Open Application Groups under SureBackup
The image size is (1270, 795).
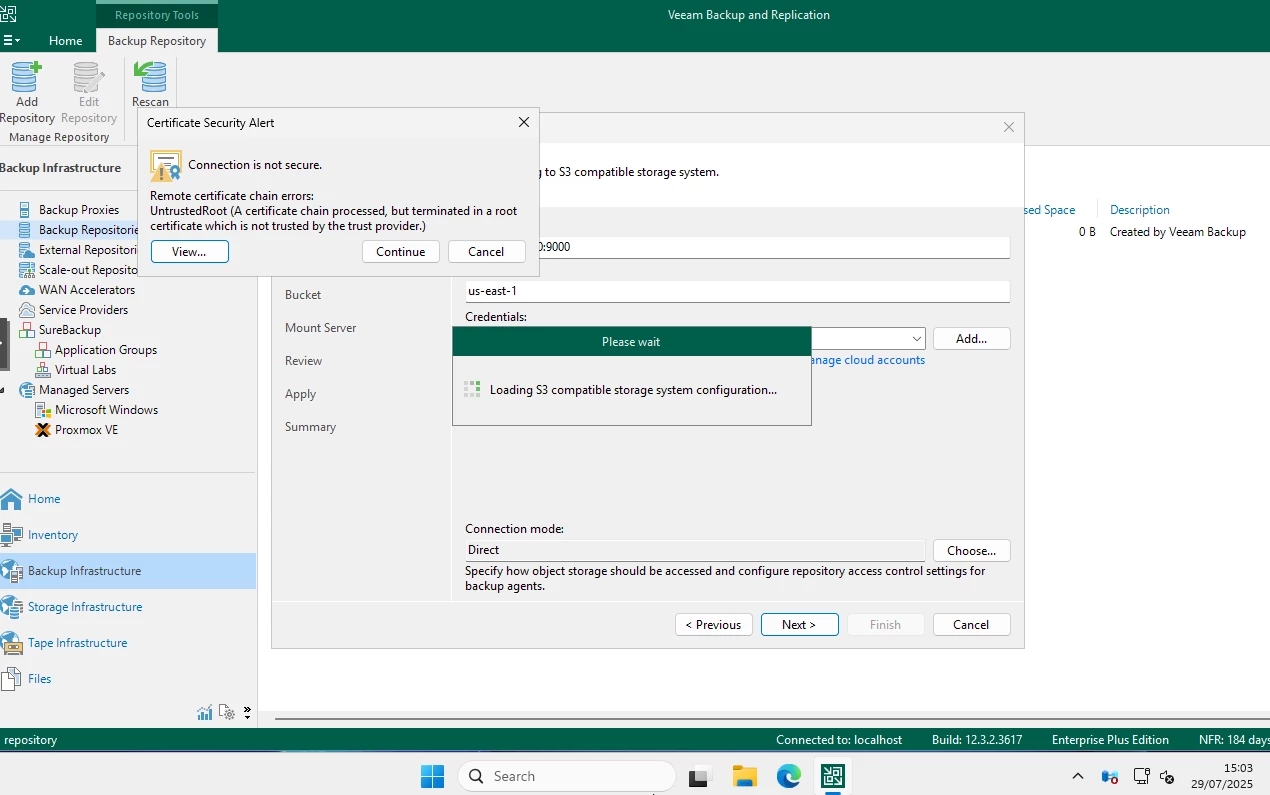tap(106, 350)
